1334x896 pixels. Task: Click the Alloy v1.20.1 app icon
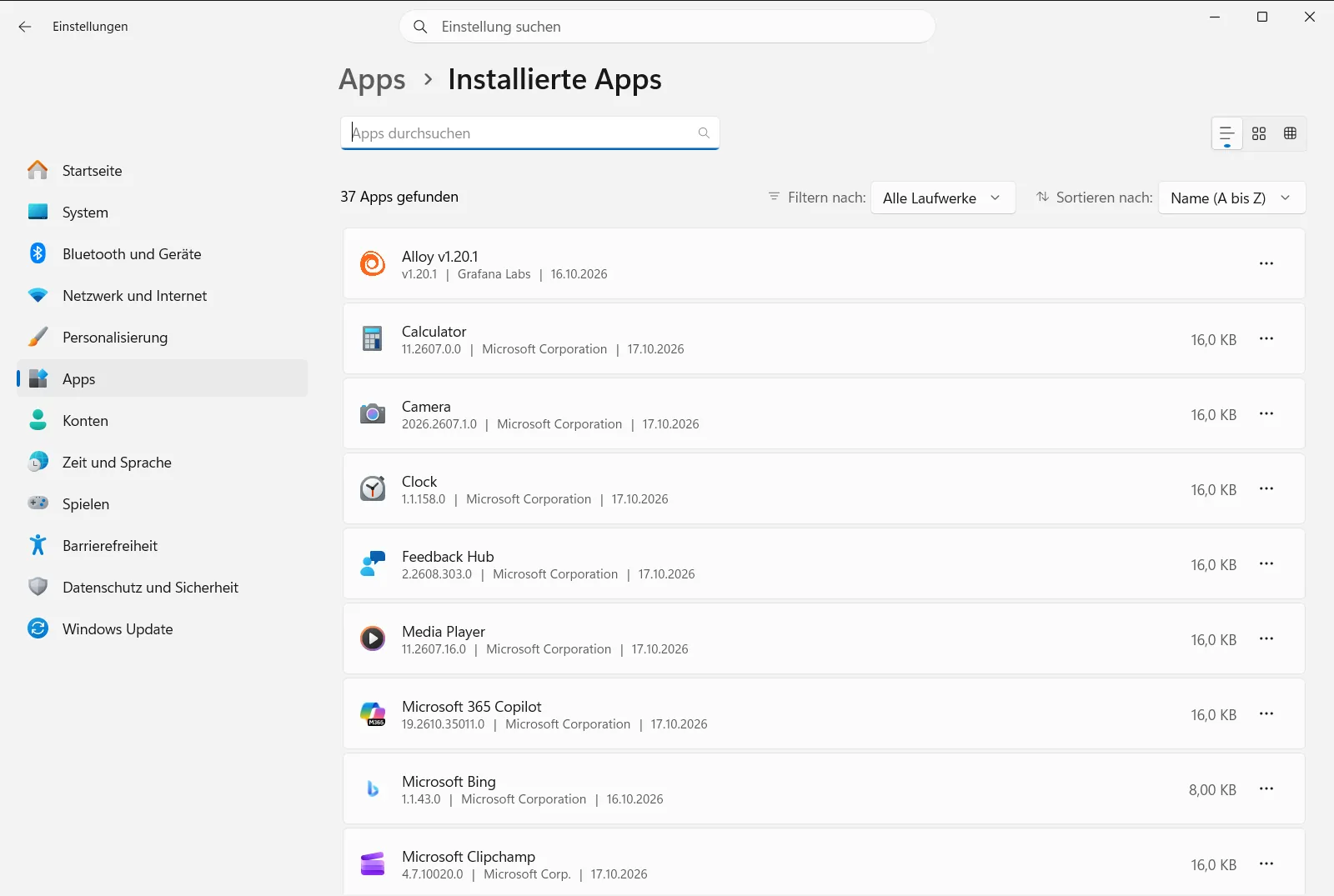(373, 263)
